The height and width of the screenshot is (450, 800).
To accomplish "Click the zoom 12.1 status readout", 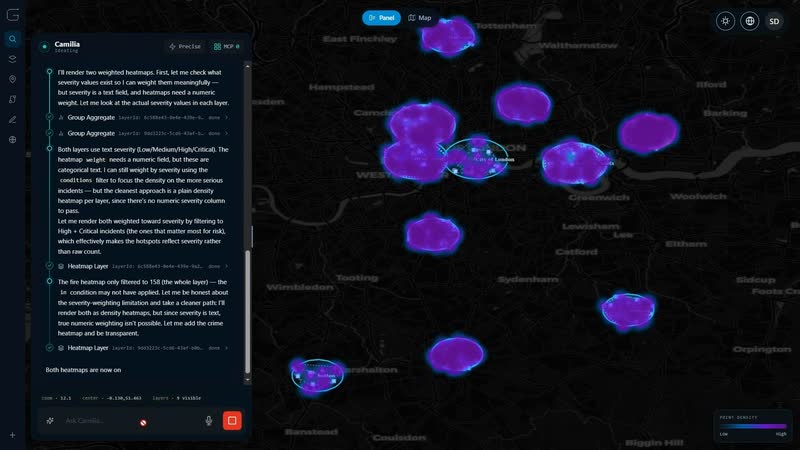I will [x=56, y=398].
